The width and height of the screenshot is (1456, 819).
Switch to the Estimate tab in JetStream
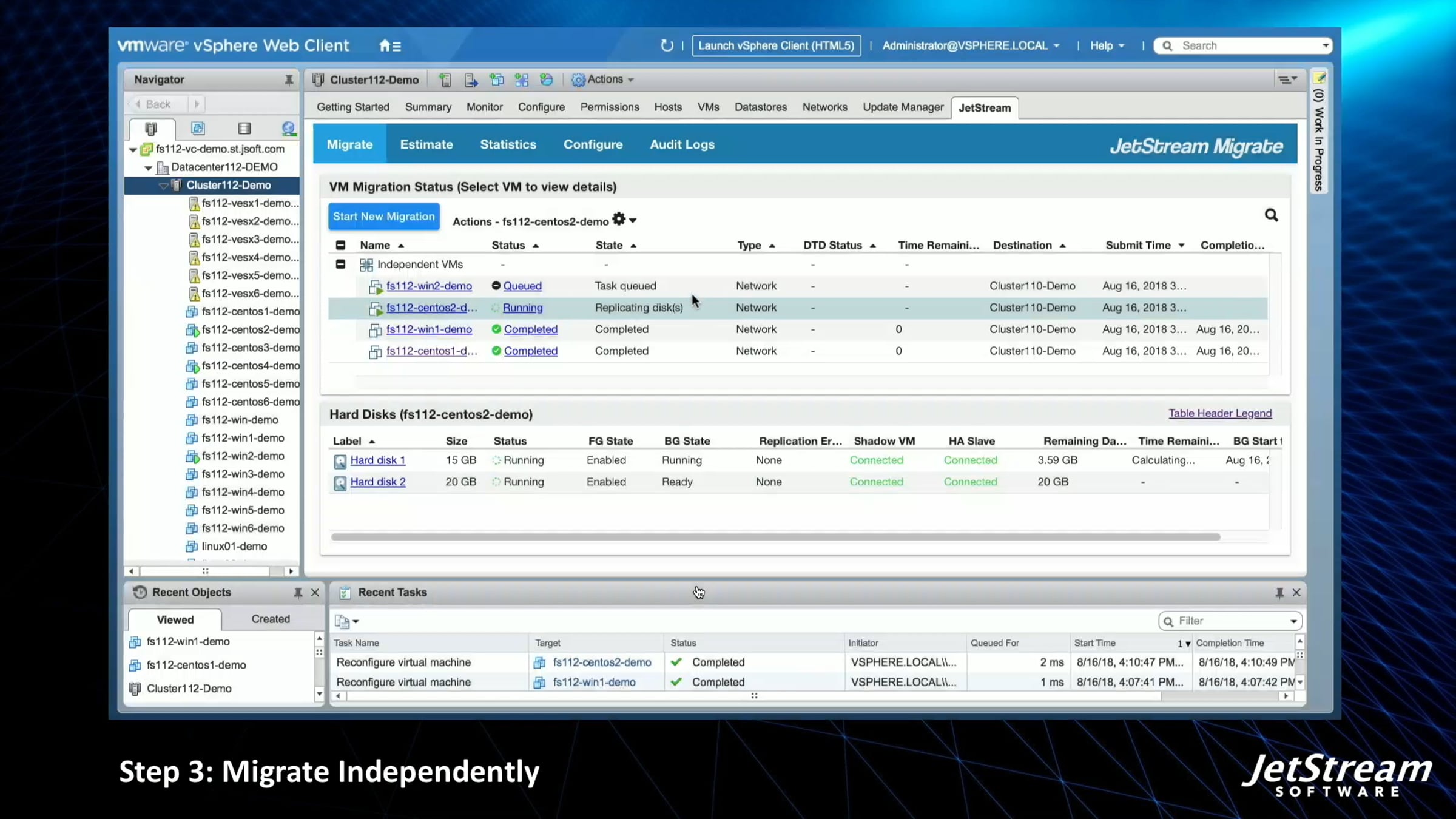tap(426, 144)
